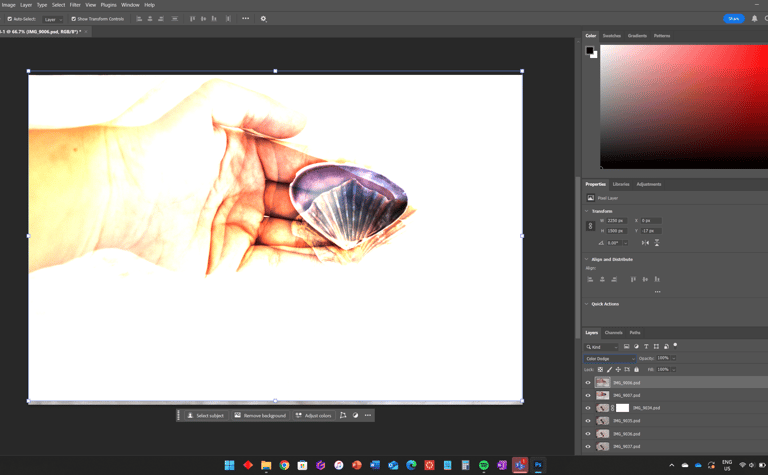Click the notifications bell icon

tap(754, 19)
